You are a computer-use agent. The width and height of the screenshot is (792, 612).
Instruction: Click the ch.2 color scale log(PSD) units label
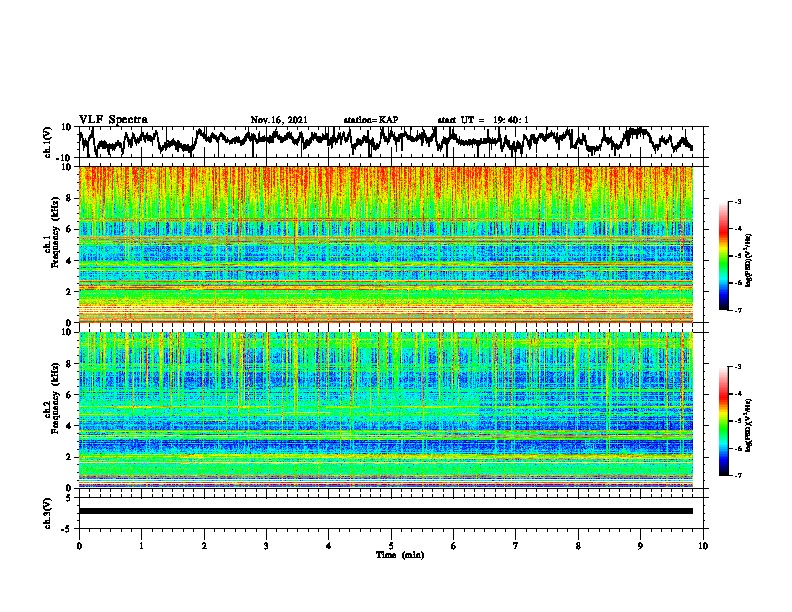click(x=749, y=425)
